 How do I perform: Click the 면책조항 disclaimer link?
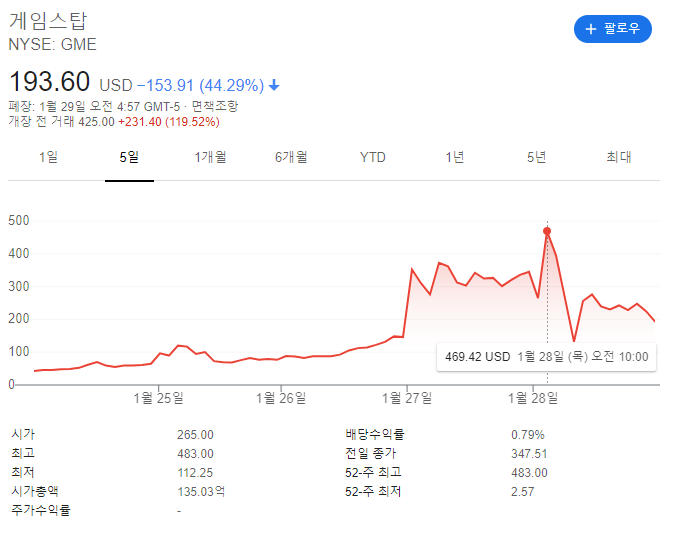click(x=214, y=106)
